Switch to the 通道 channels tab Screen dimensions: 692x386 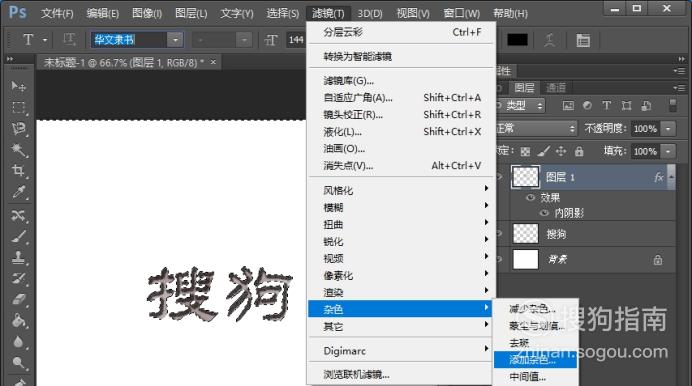coord(556,87)
